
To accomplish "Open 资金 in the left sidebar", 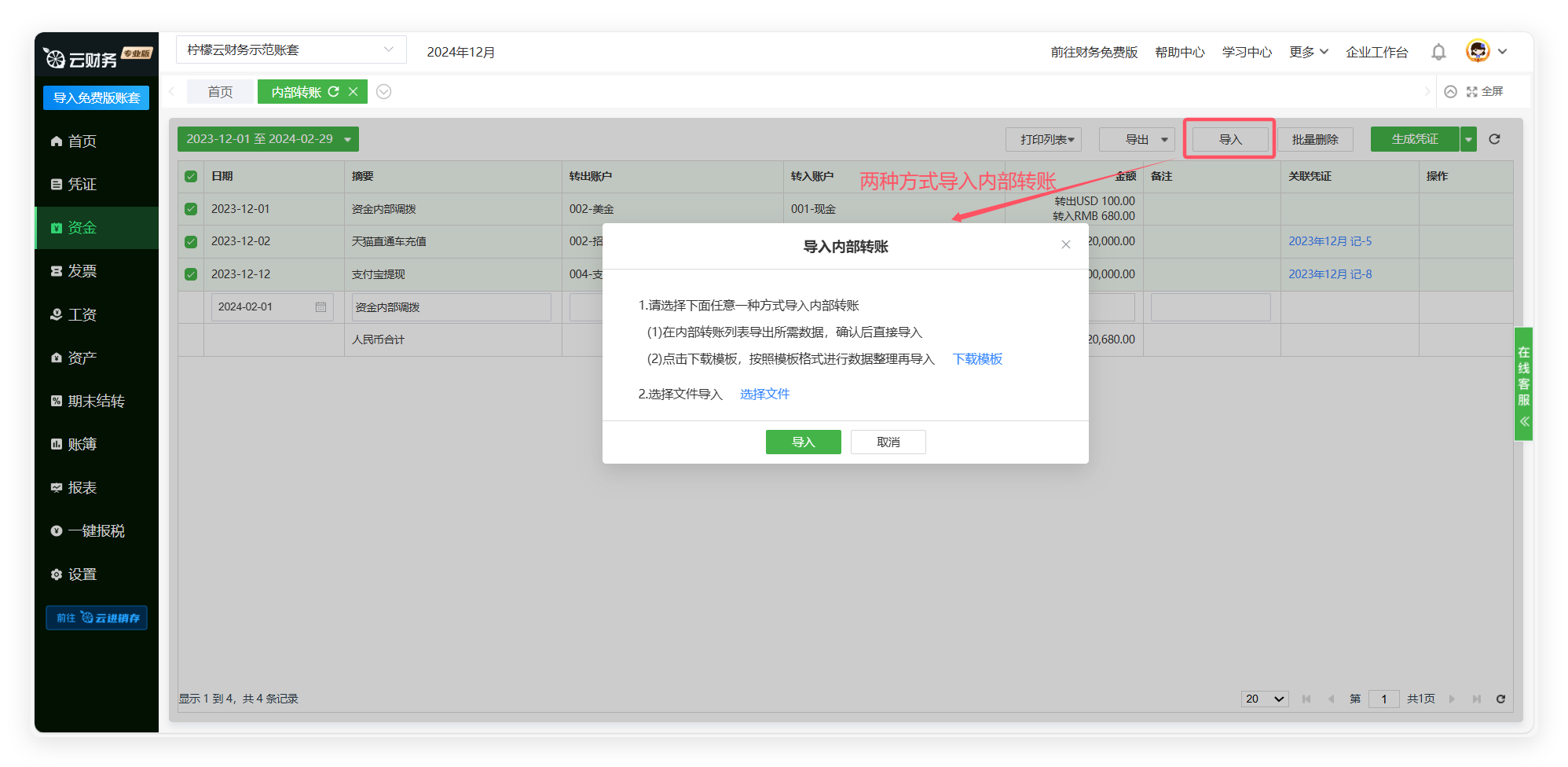I will [82, 228].
